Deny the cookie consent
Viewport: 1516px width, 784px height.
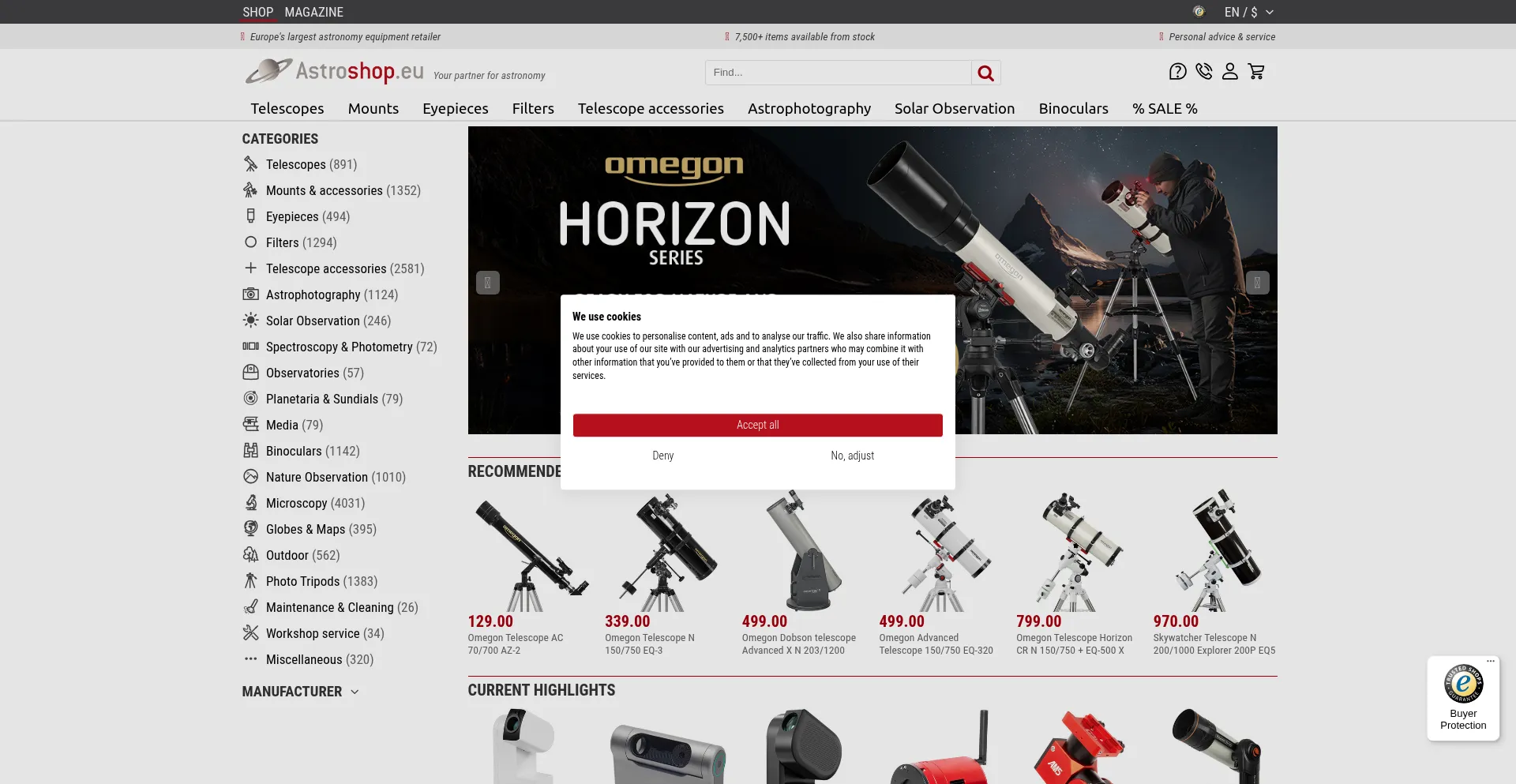(x=662, y=456)
